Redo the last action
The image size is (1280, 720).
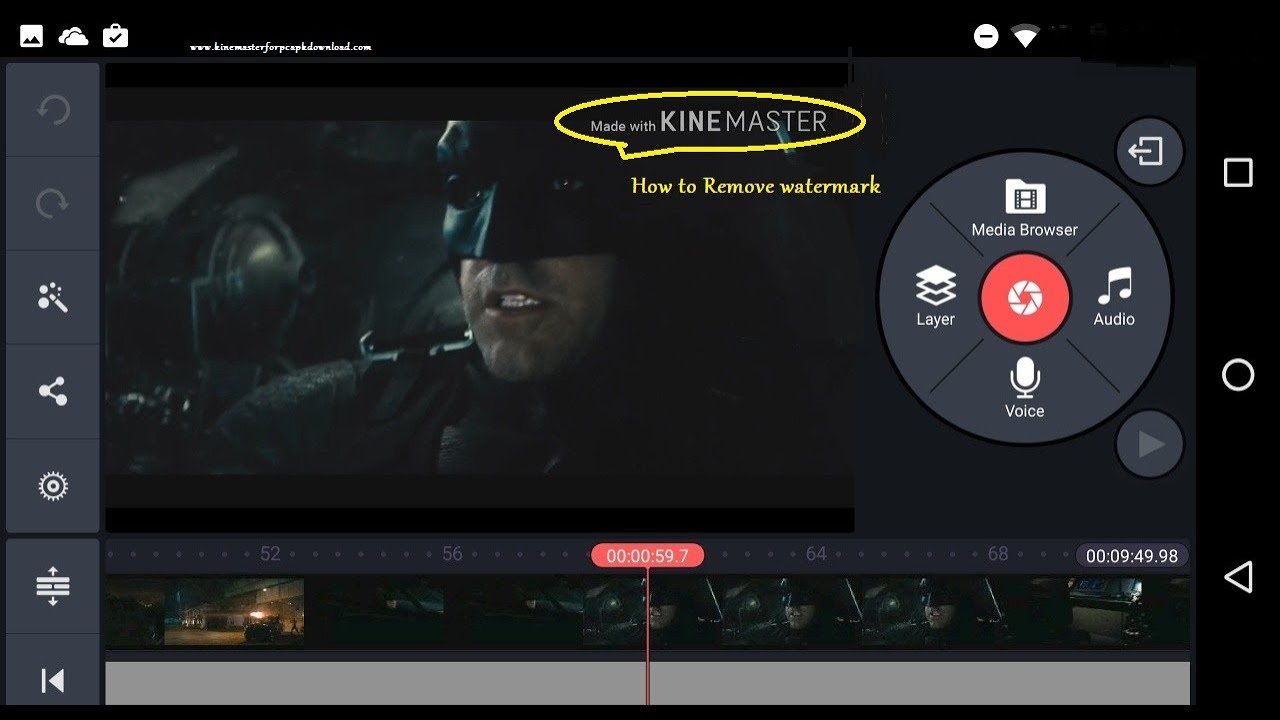click(x=53, y=203)
